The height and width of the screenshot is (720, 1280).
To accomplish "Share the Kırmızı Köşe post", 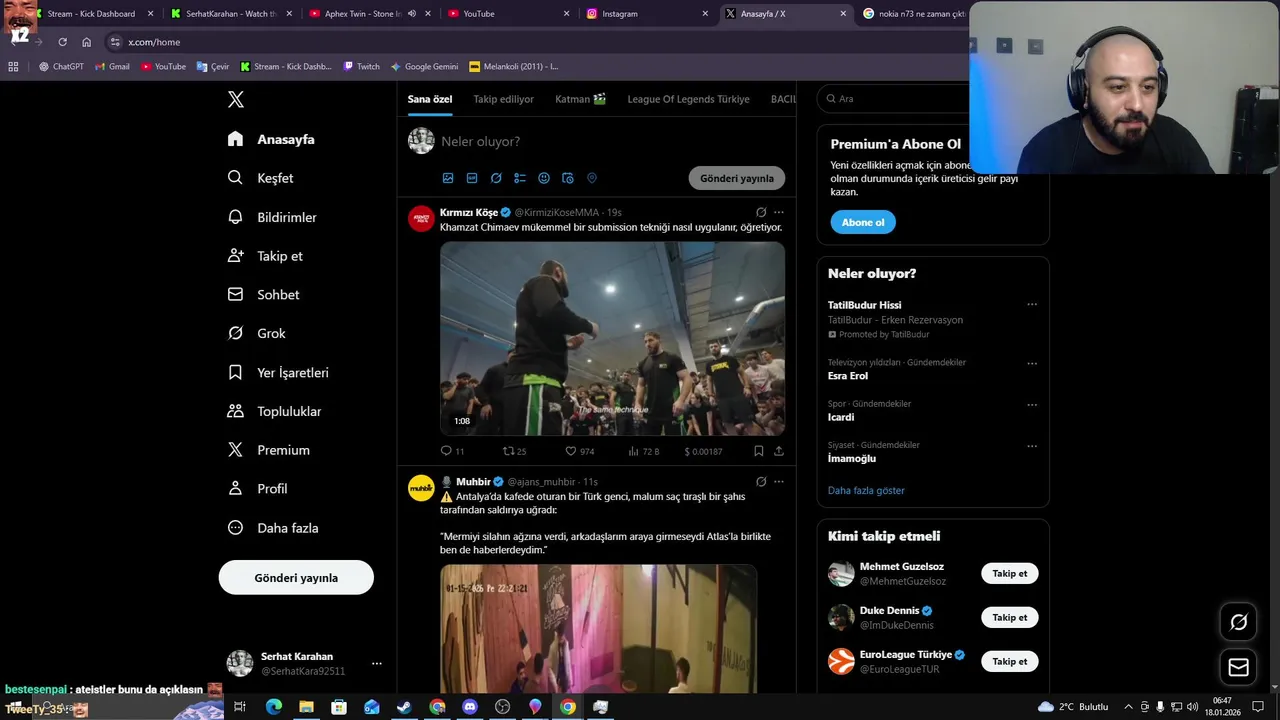I will point(779,451).
